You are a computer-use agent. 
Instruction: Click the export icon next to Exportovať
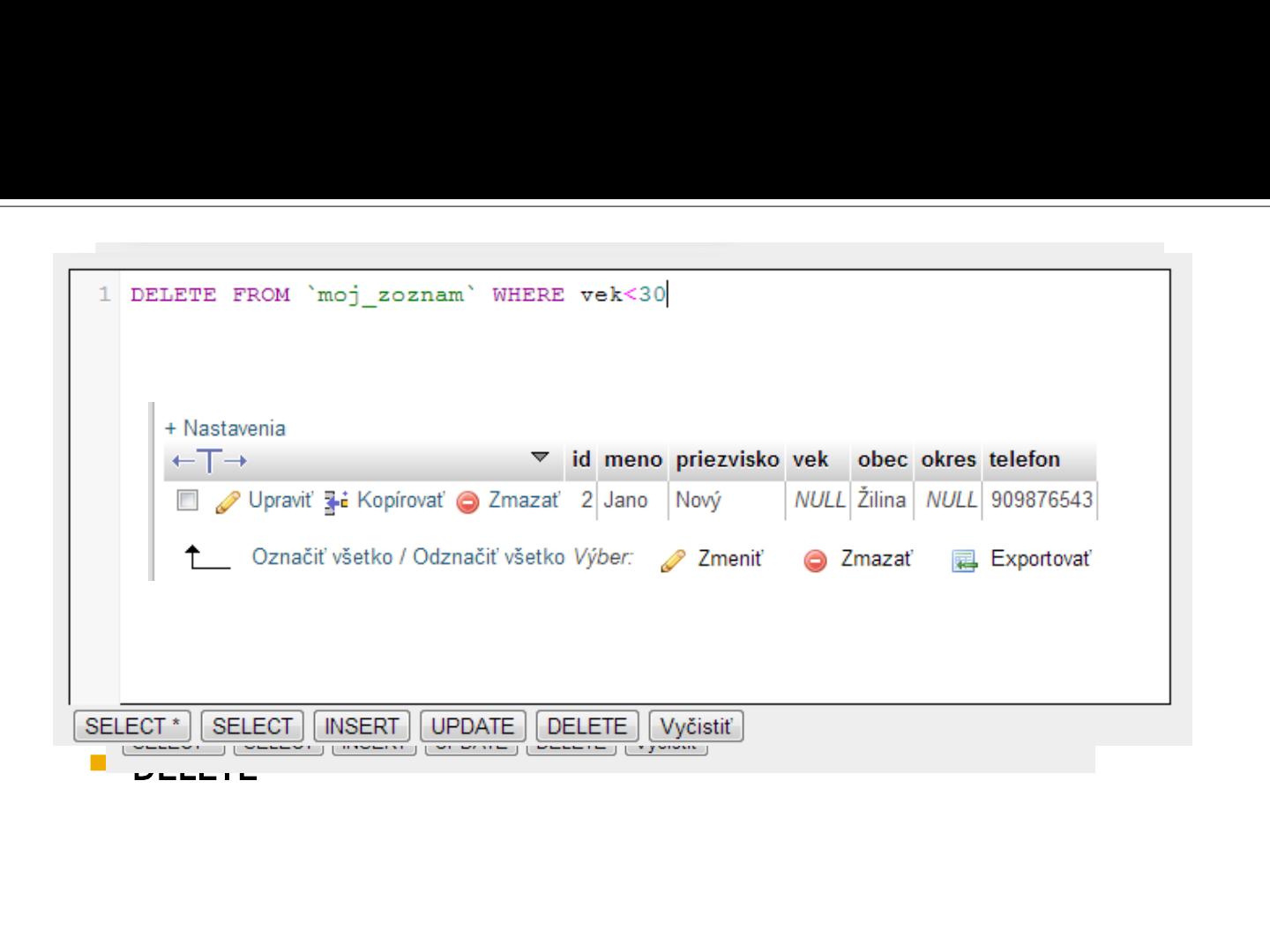pyautogui.click(x=965, y=561)
